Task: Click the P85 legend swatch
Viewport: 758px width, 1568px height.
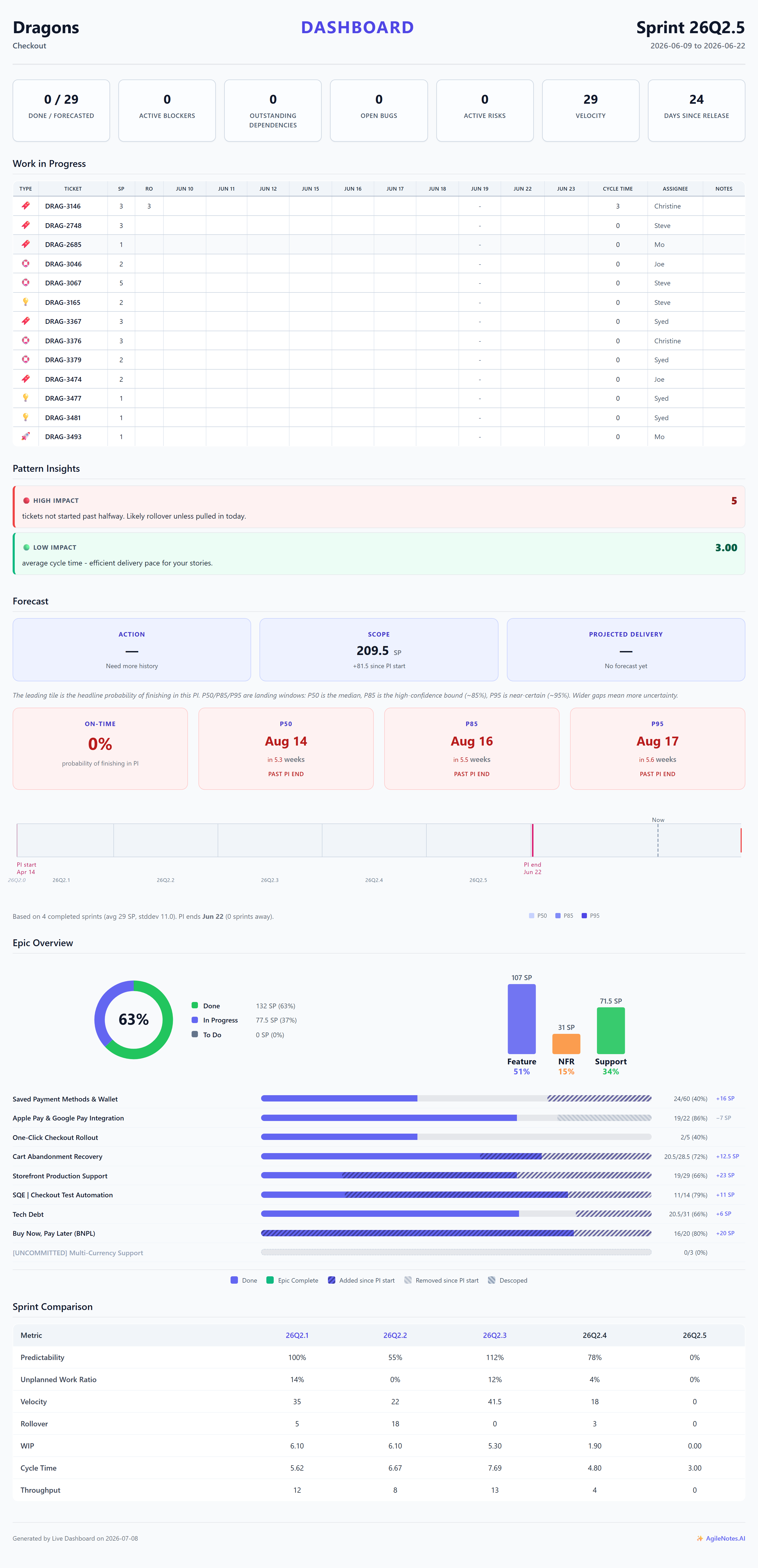Action: pyautogui.click(x=558, y=915)
